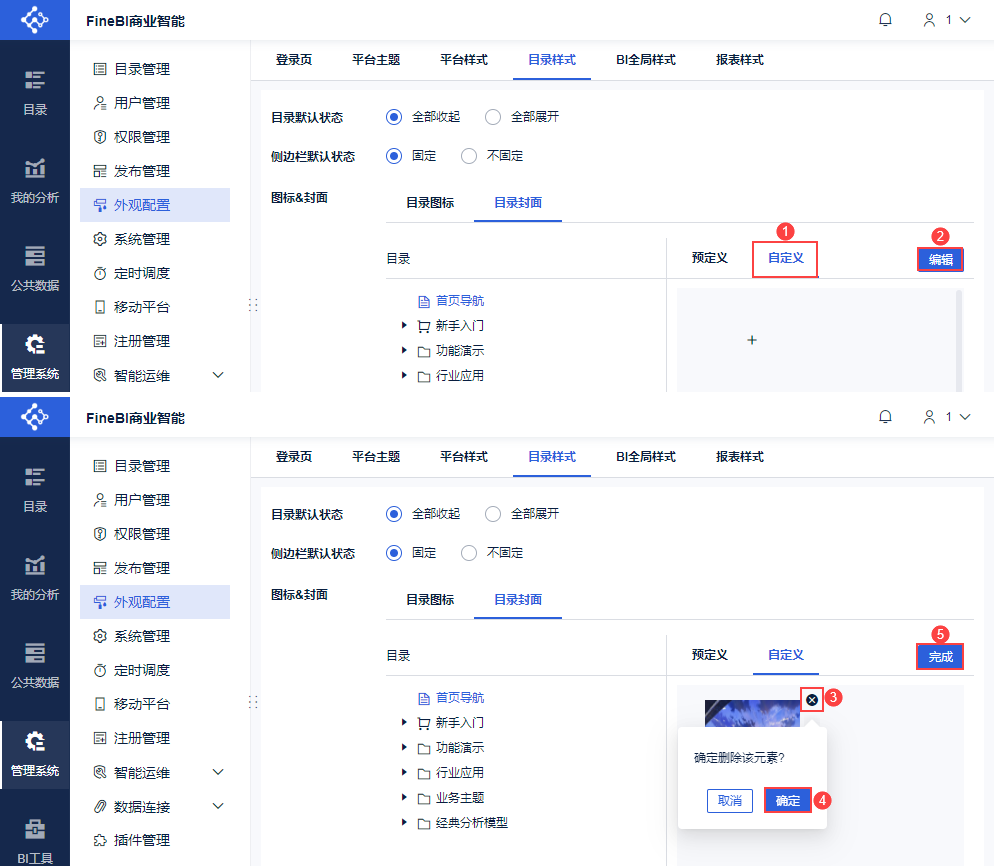Open 数据连接 in the management menu

tap(142, 807)
